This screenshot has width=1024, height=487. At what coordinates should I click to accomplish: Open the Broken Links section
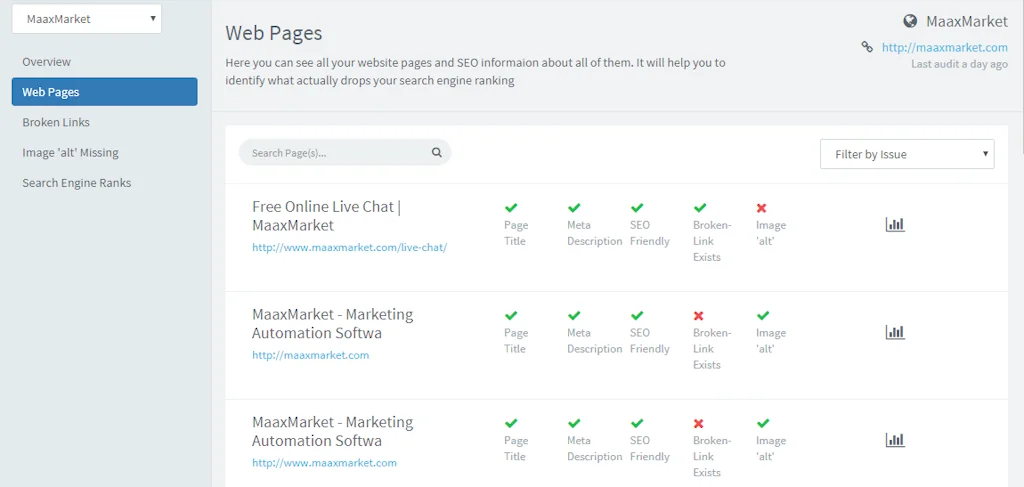(56, 122)
